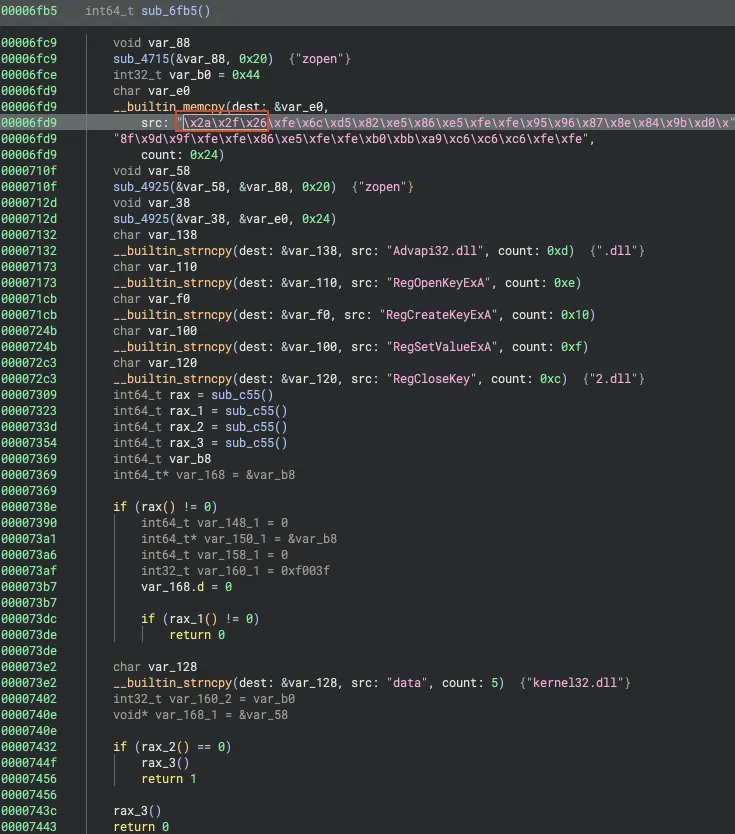The width and height of the screenshot is (735, 834).
Task: Click &var_58 on the var_168_1 line
Action: 263,714
